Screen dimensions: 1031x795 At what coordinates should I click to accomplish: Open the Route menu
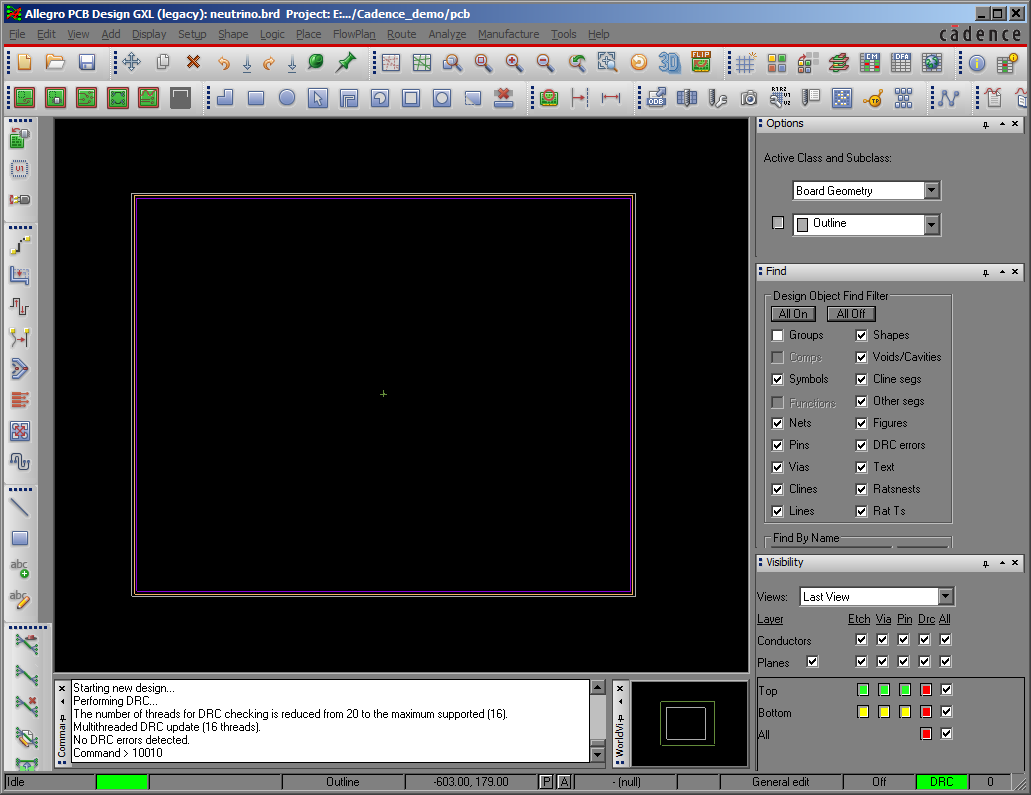tap(401, 34)
